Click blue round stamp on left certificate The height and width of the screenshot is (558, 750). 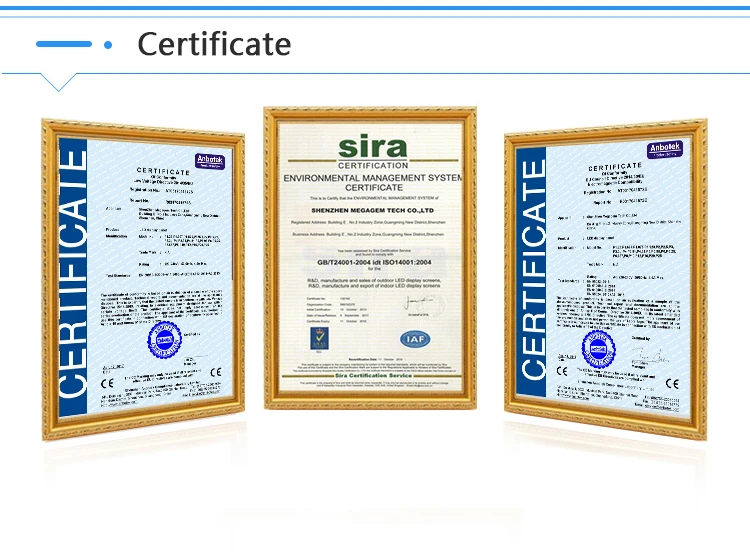(x=164, y=339)
